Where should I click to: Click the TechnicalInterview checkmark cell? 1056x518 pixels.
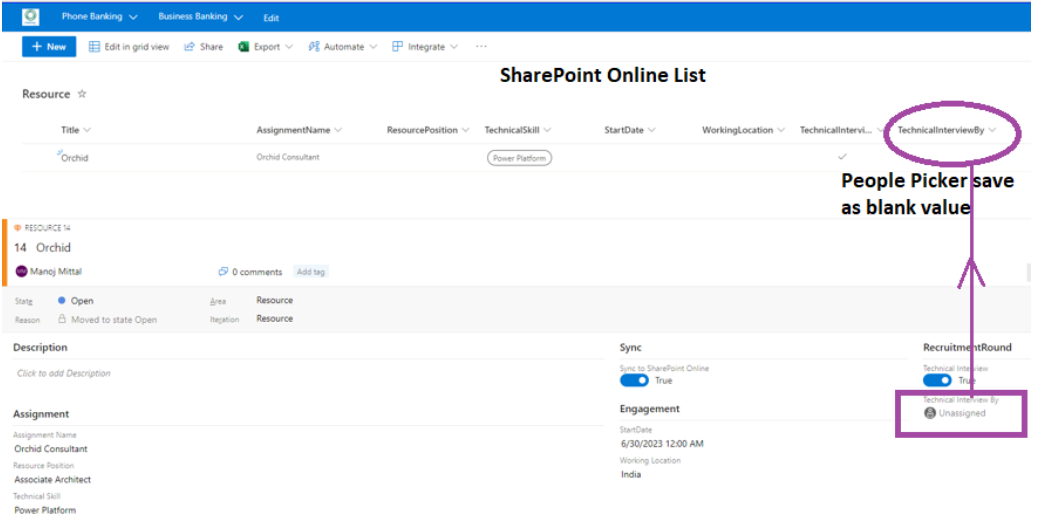842,156
